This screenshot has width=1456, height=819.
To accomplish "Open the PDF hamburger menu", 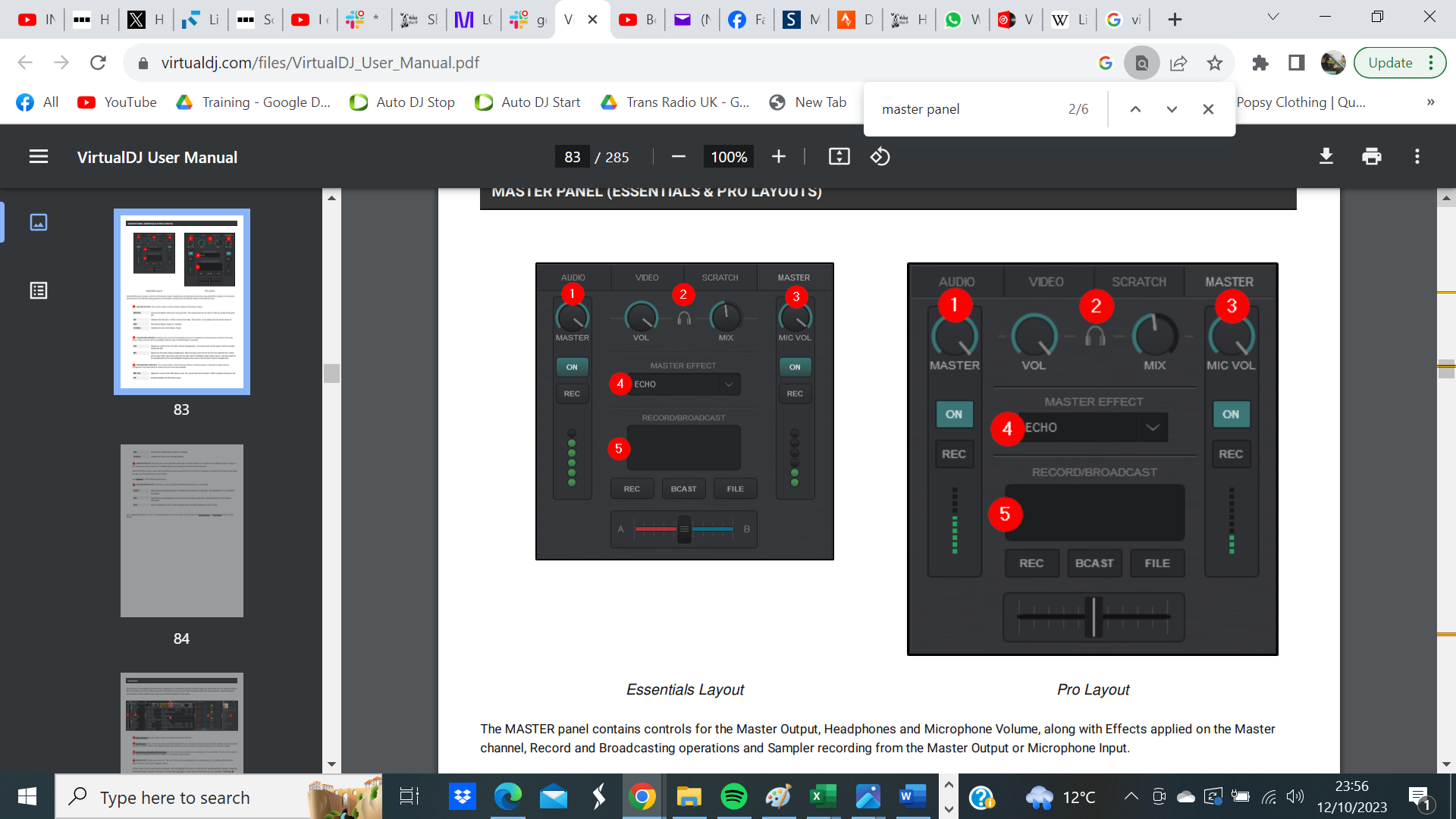I will click(38, 156).
